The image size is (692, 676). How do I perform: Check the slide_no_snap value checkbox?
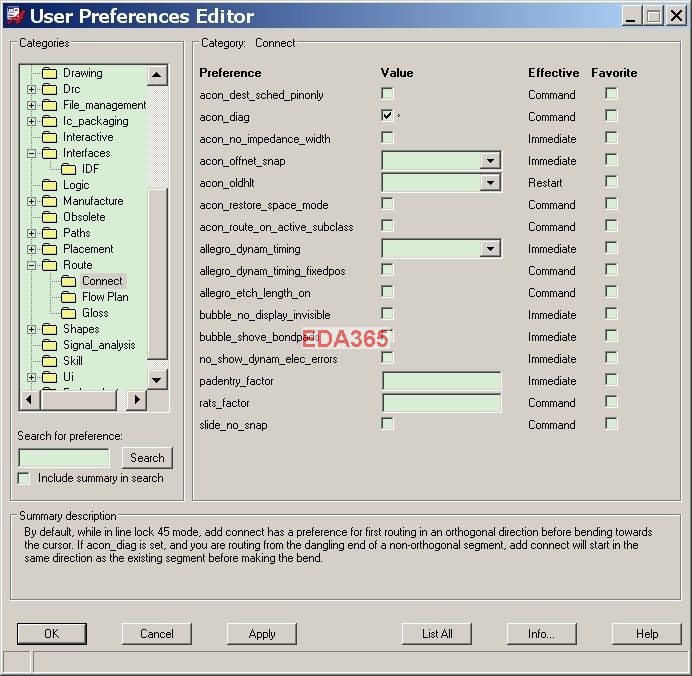click(x=387, y=424)
